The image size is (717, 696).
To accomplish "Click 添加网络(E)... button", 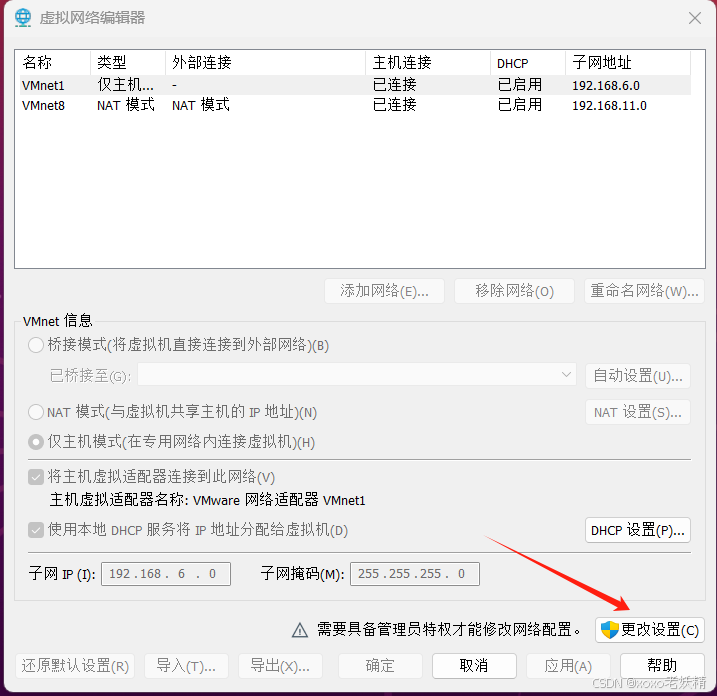I will pyautogui.click(x=384, y=291).
